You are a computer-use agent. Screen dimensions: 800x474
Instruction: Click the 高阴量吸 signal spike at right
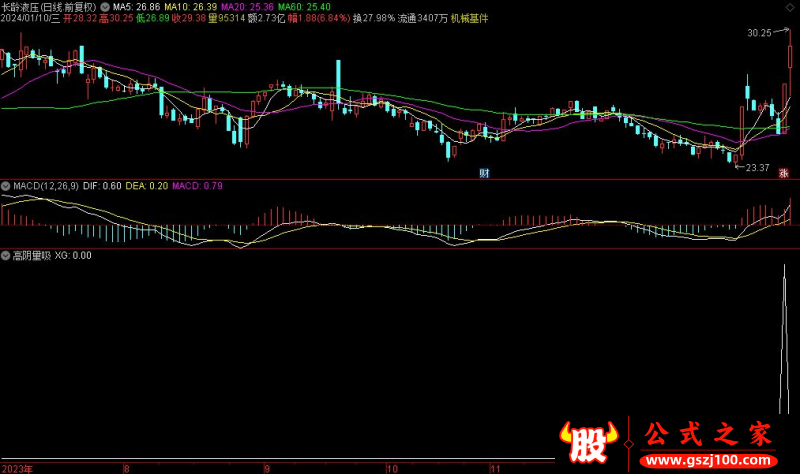pos(787,330)
